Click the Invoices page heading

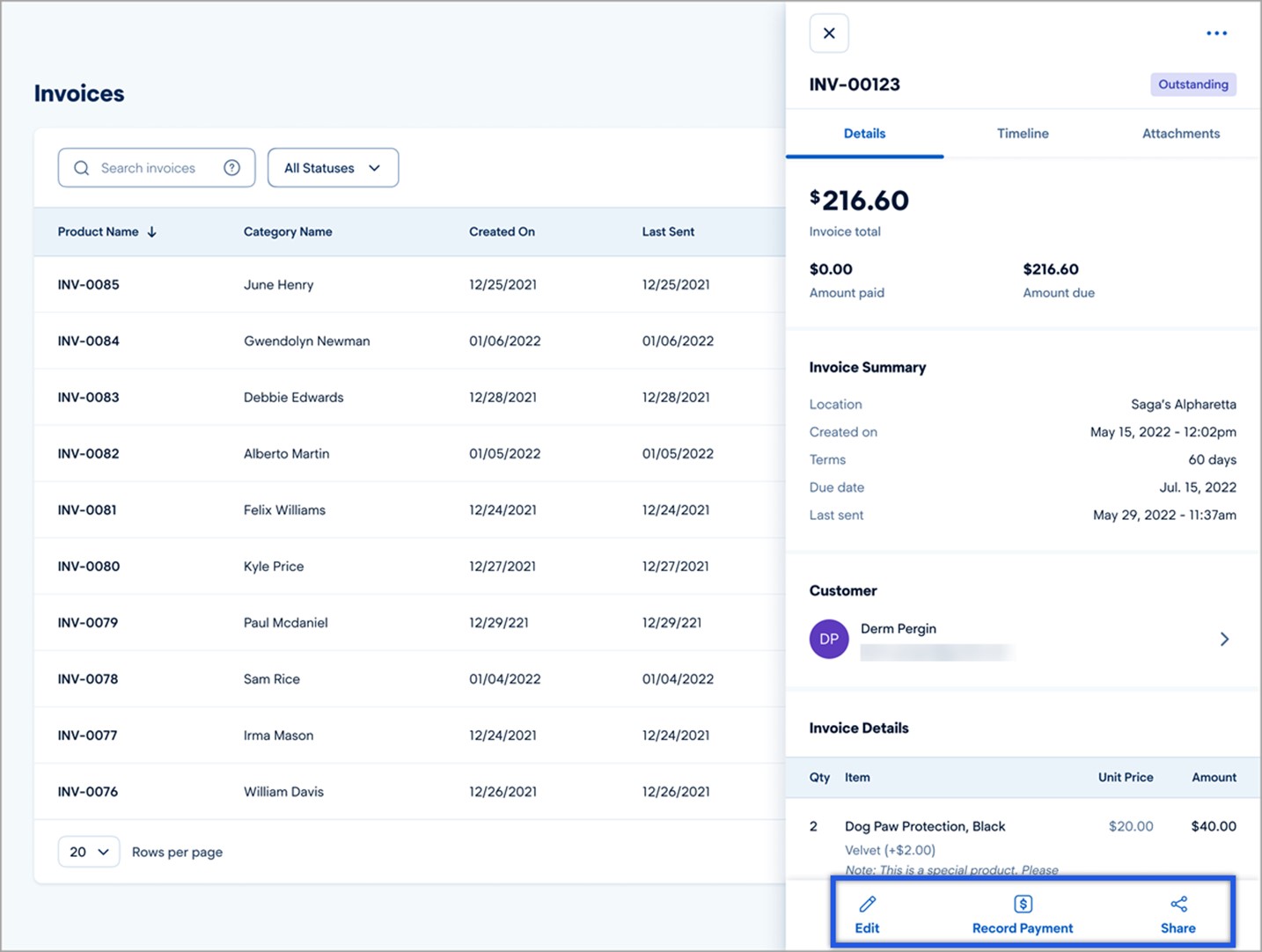click(79, 93)
